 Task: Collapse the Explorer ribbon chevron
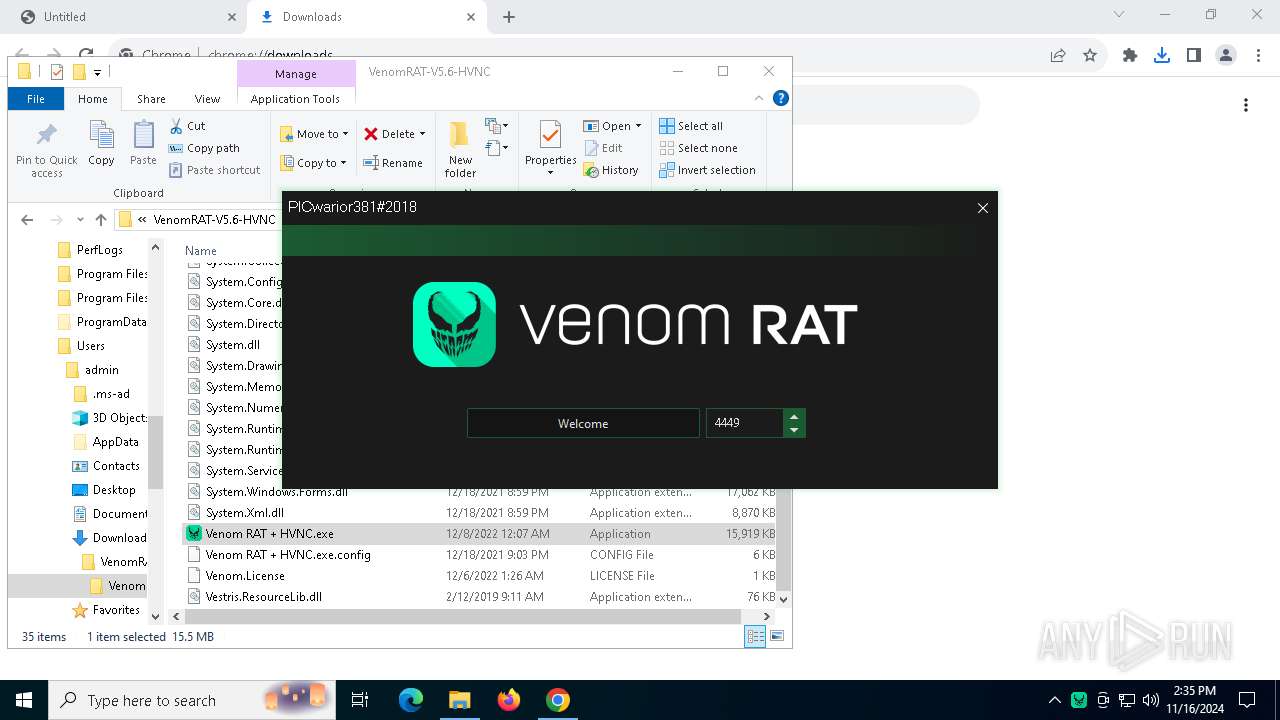click(x=759, y=98)
